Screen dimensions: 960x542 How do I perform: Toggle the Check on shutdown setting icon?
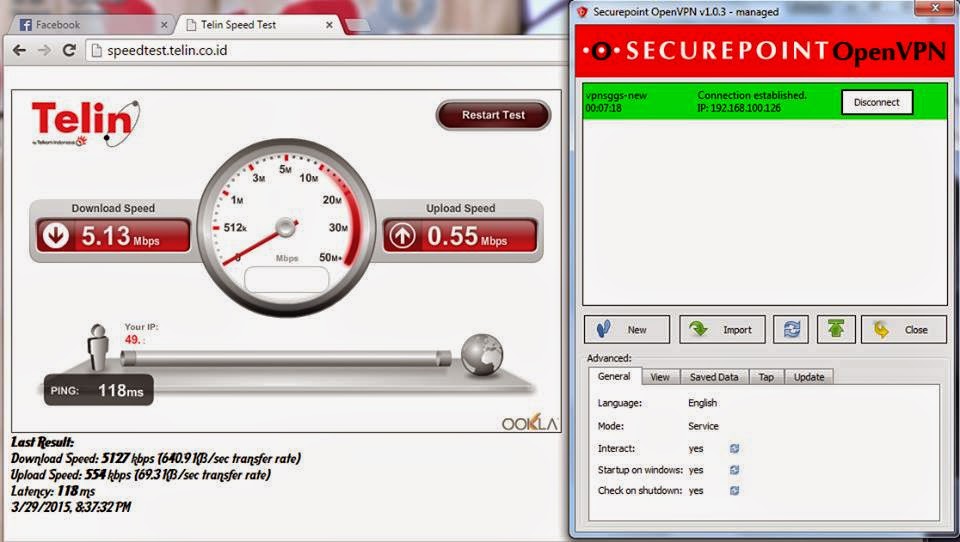pyautogui.click(x=735, y=491)
